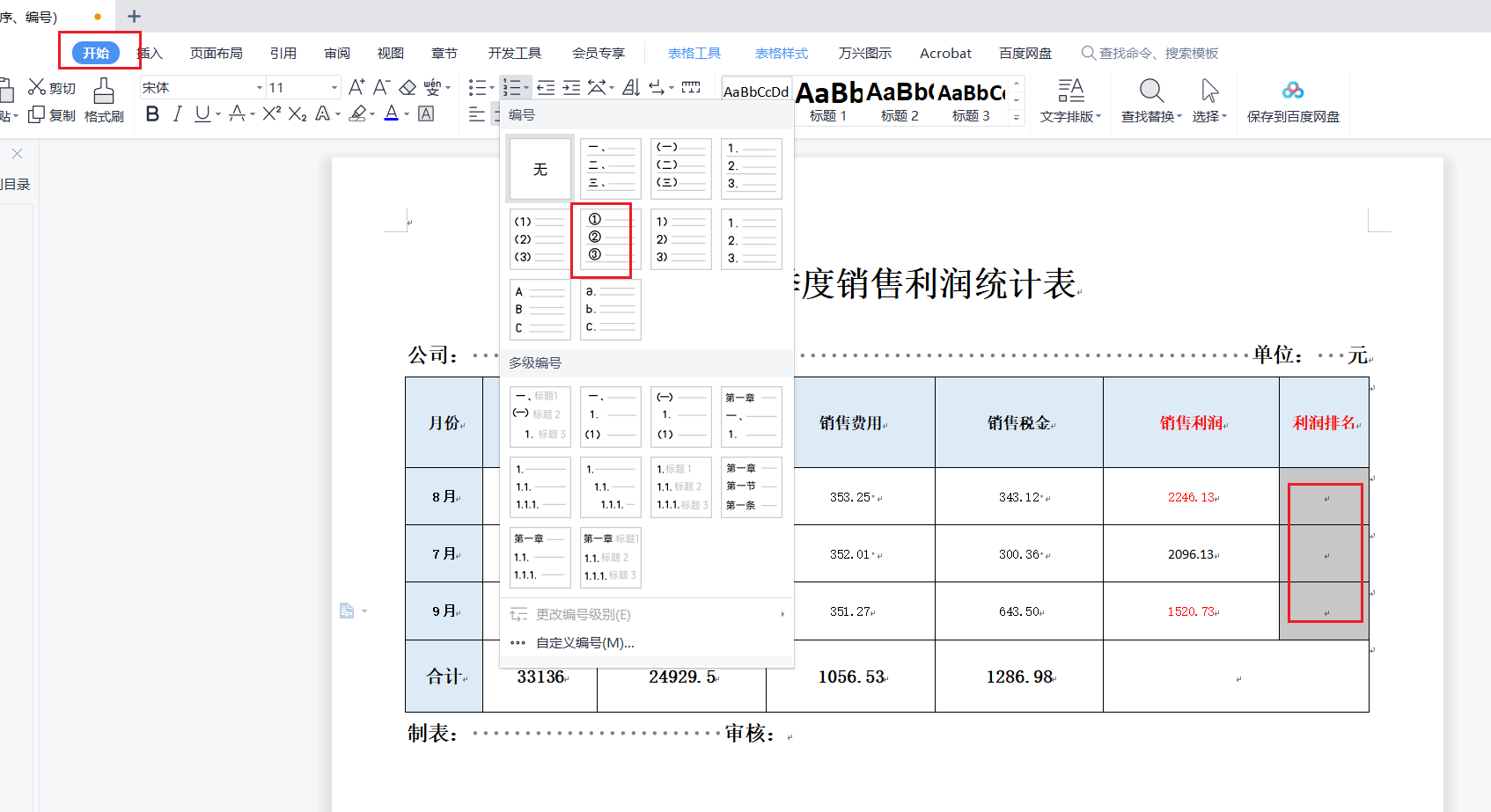
Task: Open Find and Replace (查找替换)
Action: [x=1150, y=101]
